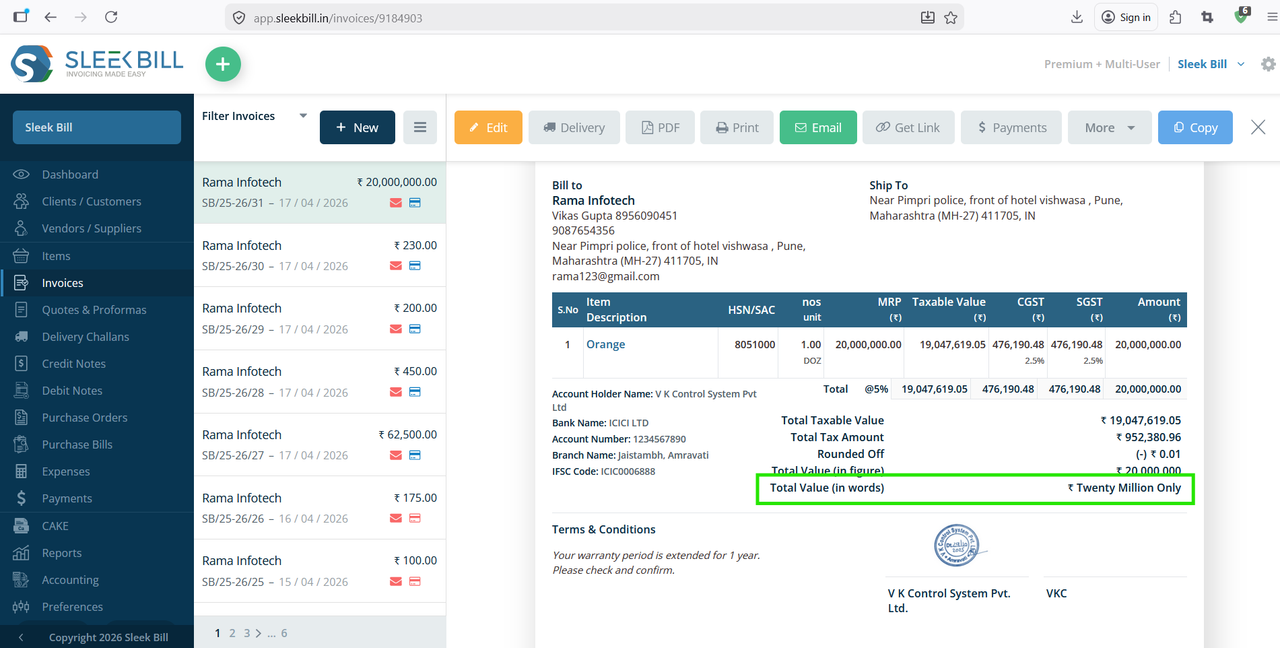This screenshot has height=648, width=1280.
Task: Click the Sleek Bill company button in sidebar
Action: [96, 127]
